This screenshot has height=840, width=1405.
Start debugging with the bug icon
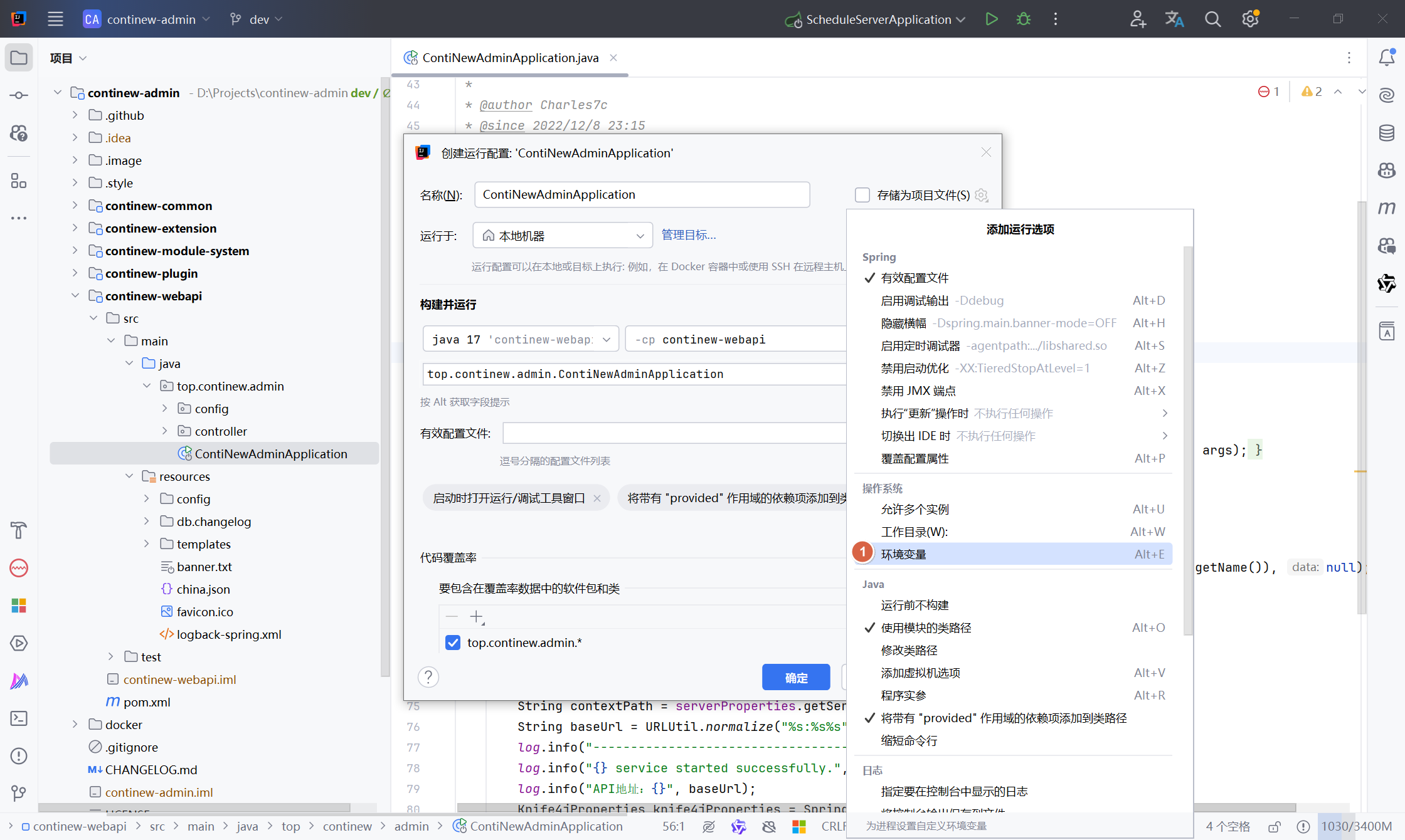1024,19
